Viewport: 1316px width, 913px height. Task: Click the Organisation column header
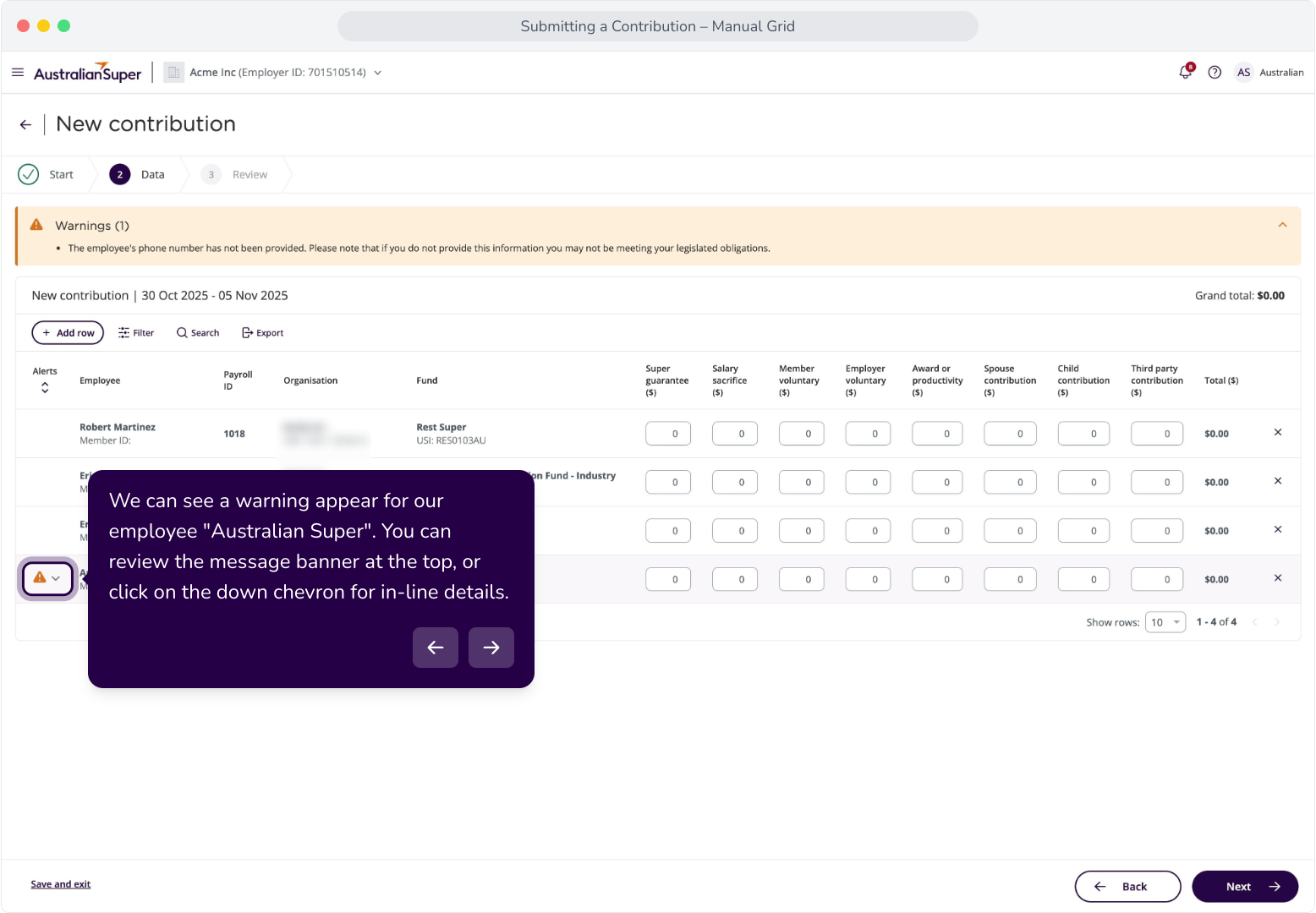tap(310, 380)
